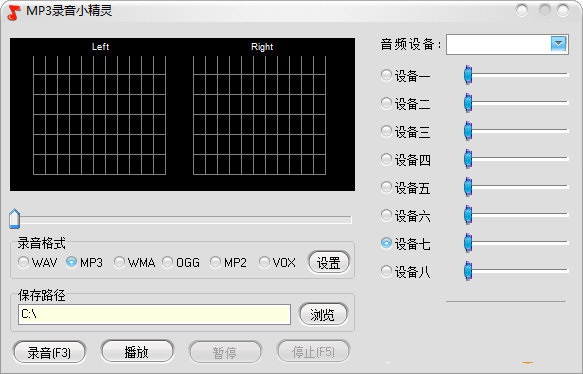The height and width of the screenshot is (374, 583).
Task: Open the 音频设备 dropdown list
Action: click(558, 44)
